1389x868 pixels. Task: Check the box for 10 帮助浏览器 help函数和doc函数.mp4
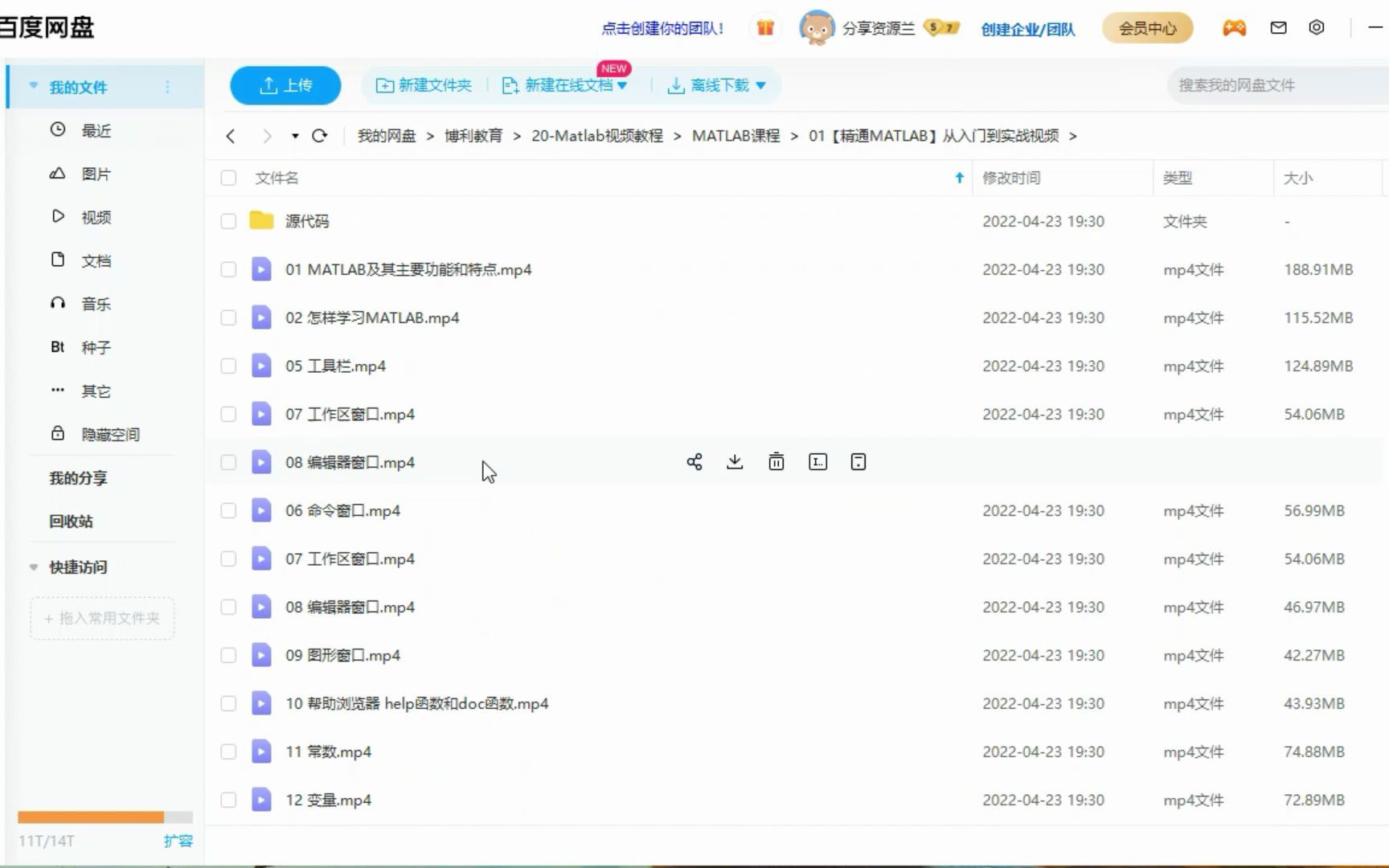tap(228, 703)
